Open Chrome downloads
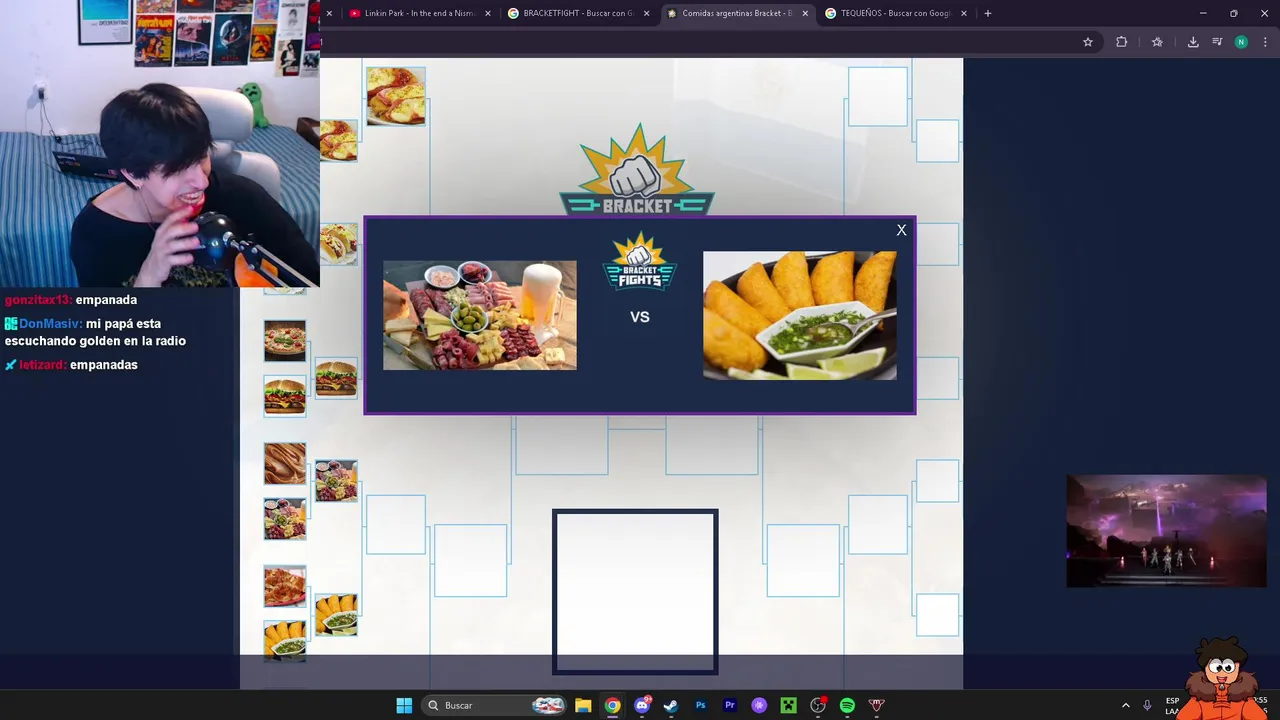 pos(1193,42)
